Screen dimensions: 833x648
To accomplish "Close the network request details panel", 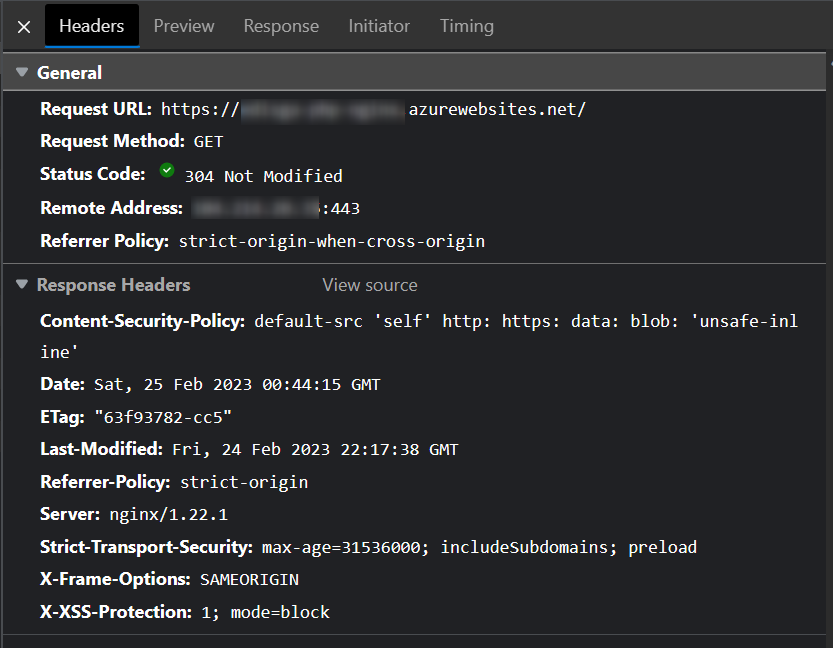I will [23, 26].
